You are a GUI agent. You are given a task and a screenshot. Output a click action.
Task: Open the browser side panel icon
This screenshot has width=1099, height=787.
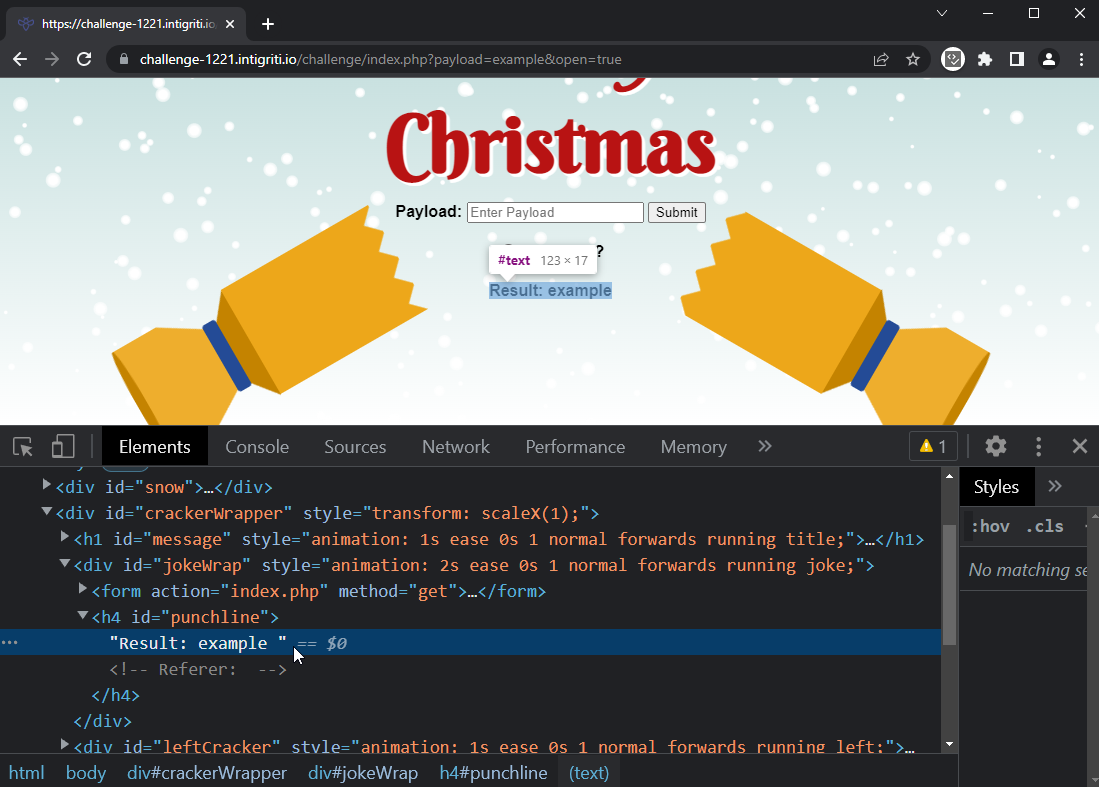pyautogui.click(x=1017, y=59)
